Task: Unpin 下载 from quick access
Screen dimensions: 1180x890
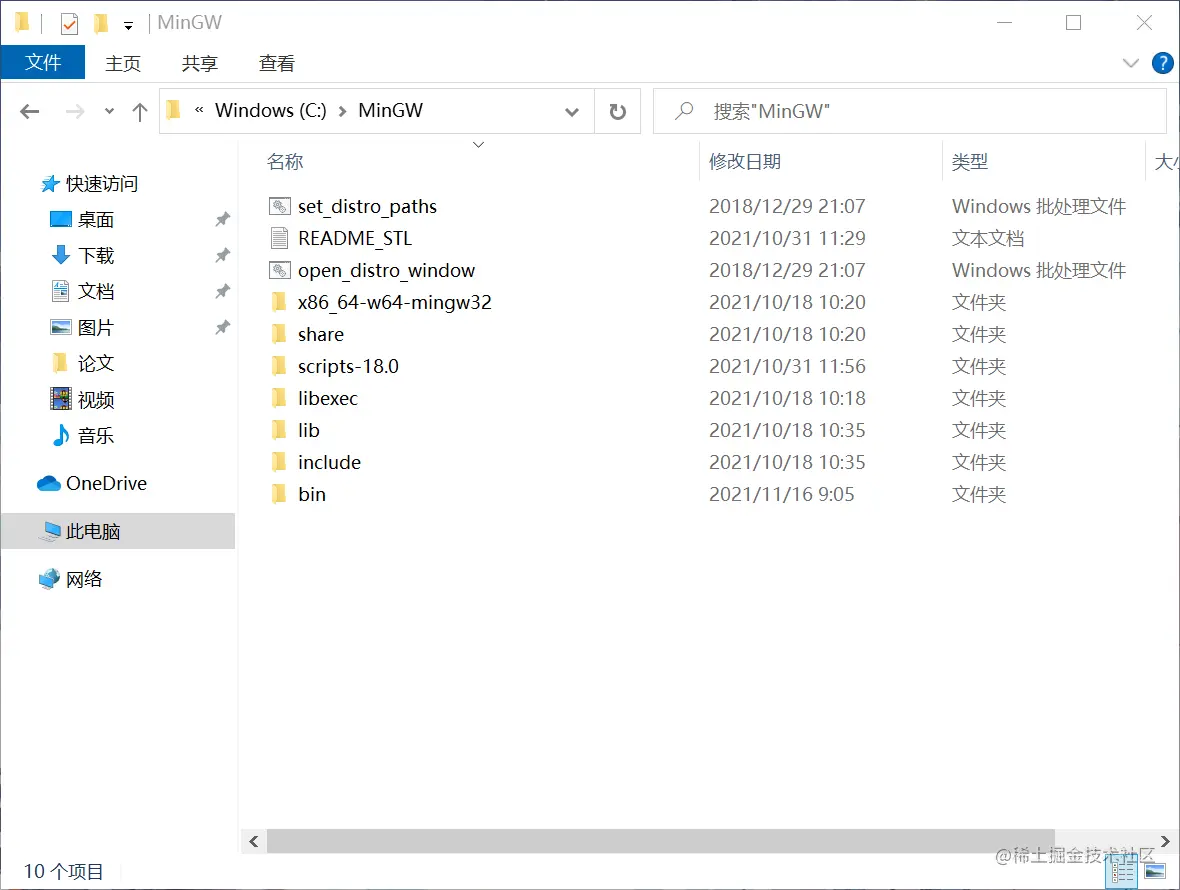Action: tap(222, 255)
